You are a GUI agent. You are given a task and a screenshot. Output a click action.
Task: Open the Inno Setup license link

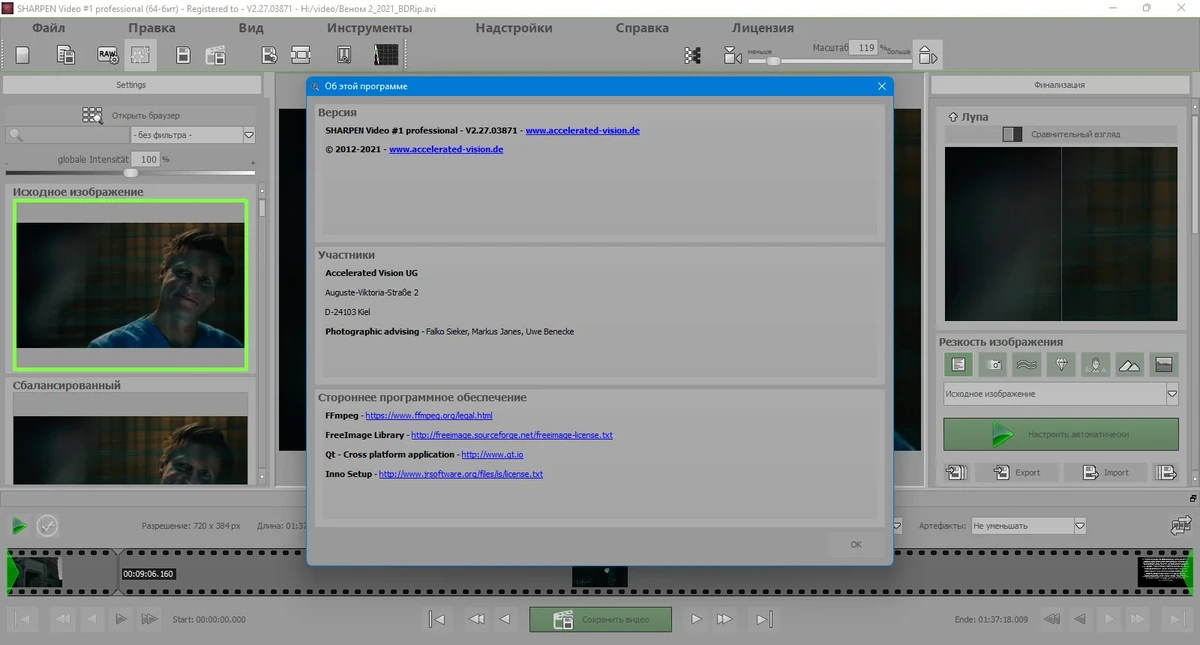[461, 474]
